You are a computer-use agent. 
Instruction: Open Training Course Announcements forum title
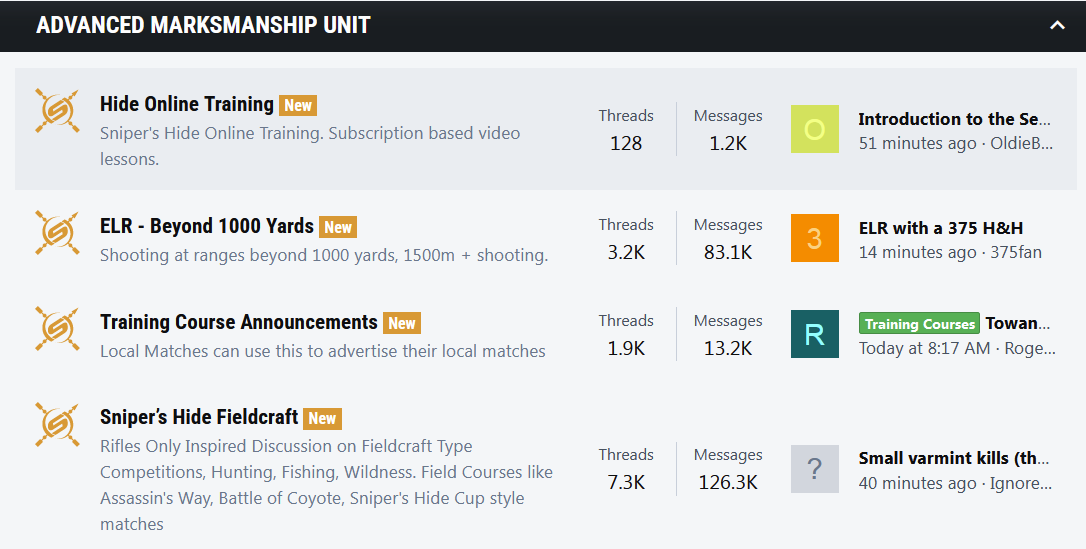(x=238, y=322)
